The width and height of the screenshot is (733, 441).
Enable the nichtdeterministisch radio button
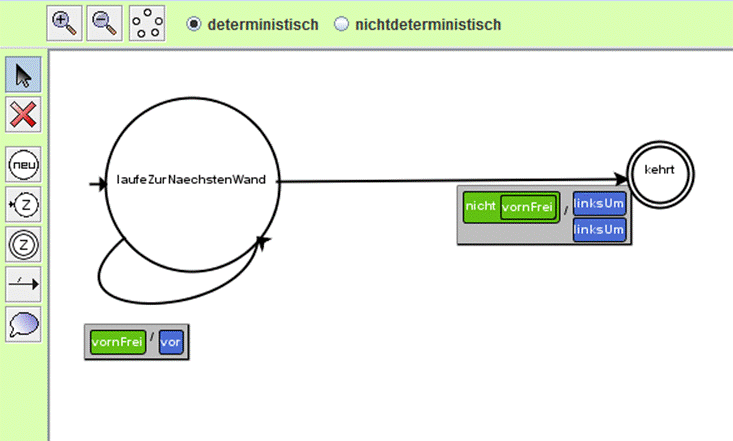click(x=341, y=24)
